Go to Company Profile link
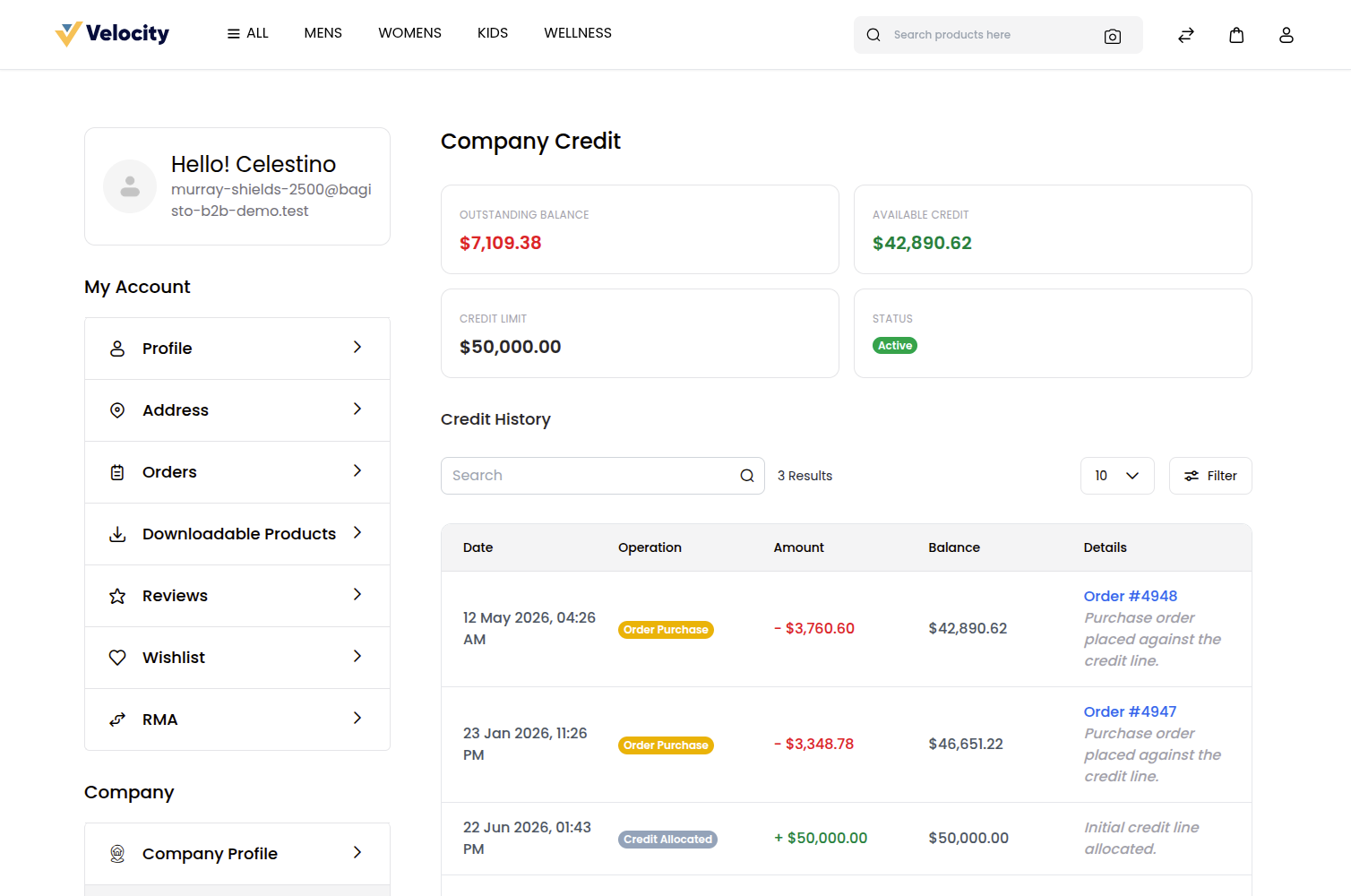This screenshot has height=896, width=1351. coord(237,854)
